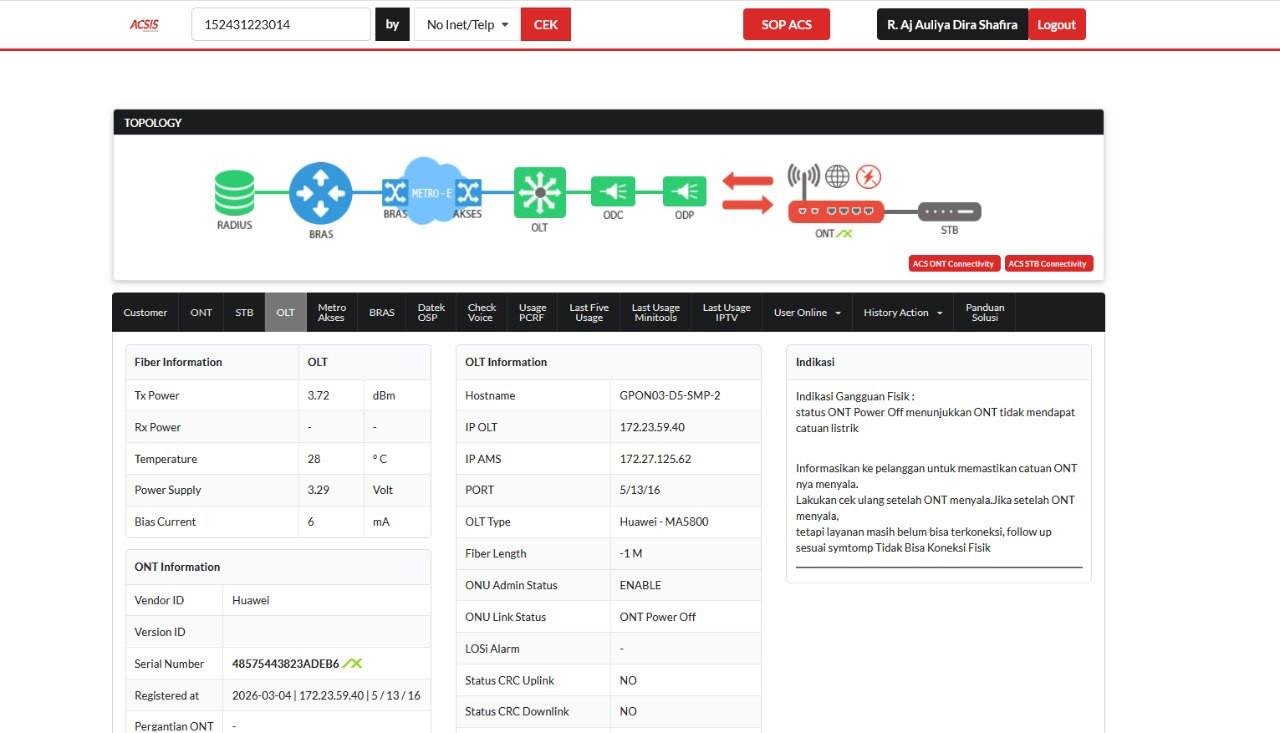The width and height of the screenshot is (1280, 733).
Task: Open the Check Voice tab
Action: (482, 312)
